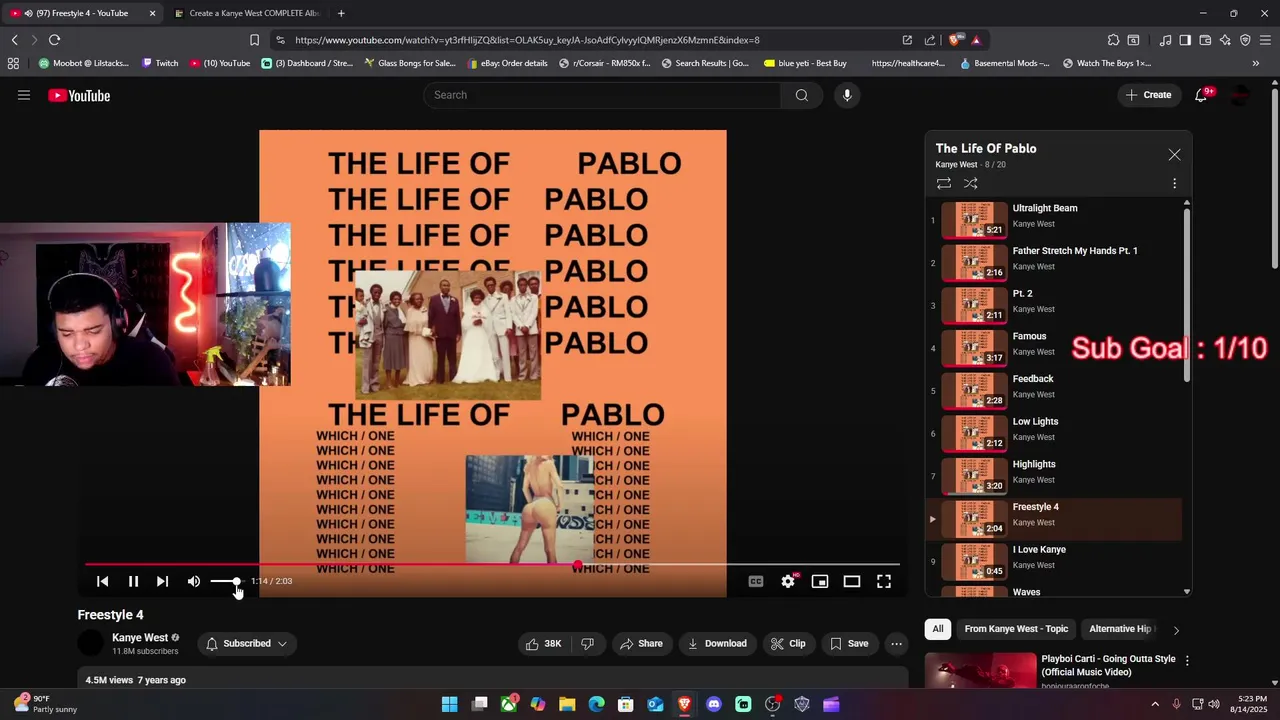The width and height of the screenshot is (1280, 720).
Task: Toggle closed captions in the player
Action: (756, 581)
